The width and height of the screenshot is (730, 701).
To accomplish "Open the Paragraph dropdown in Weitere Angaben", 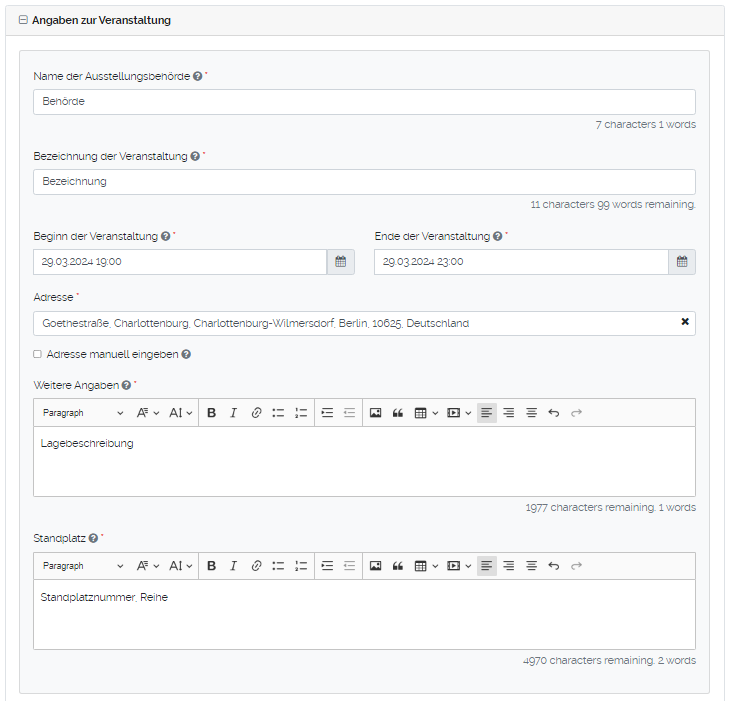I will tap(82, 413).
